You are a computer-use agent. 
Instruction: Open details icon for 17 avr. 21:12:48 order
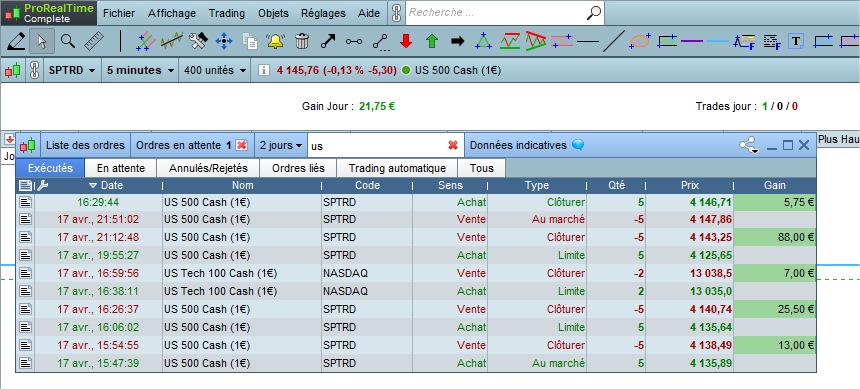(25, 238)
